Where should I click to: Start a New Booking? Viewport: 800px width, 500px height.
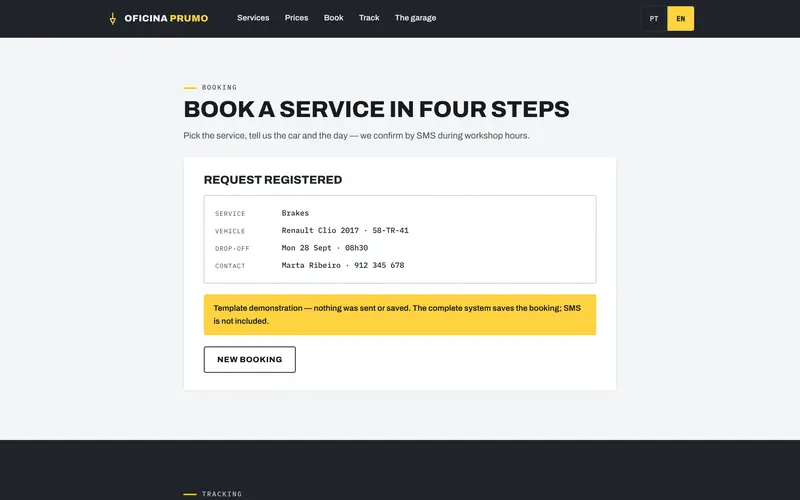click(x=249, y=360)
